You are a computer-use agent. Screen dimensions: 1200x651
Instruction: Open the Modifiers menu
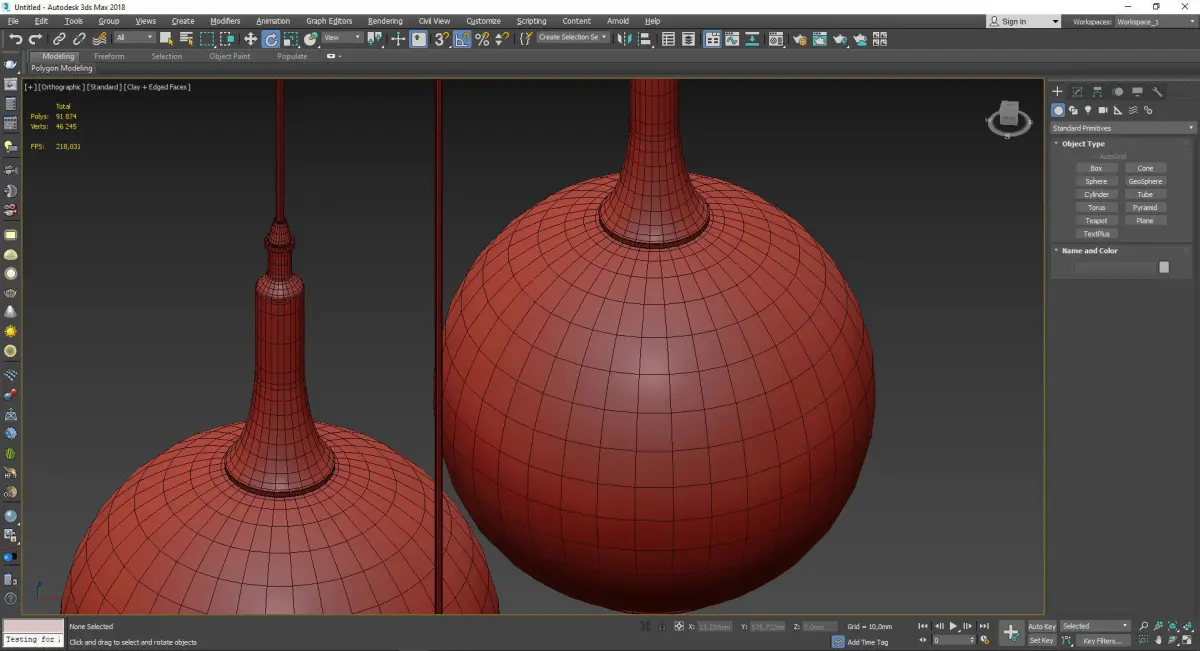point(225,21)
